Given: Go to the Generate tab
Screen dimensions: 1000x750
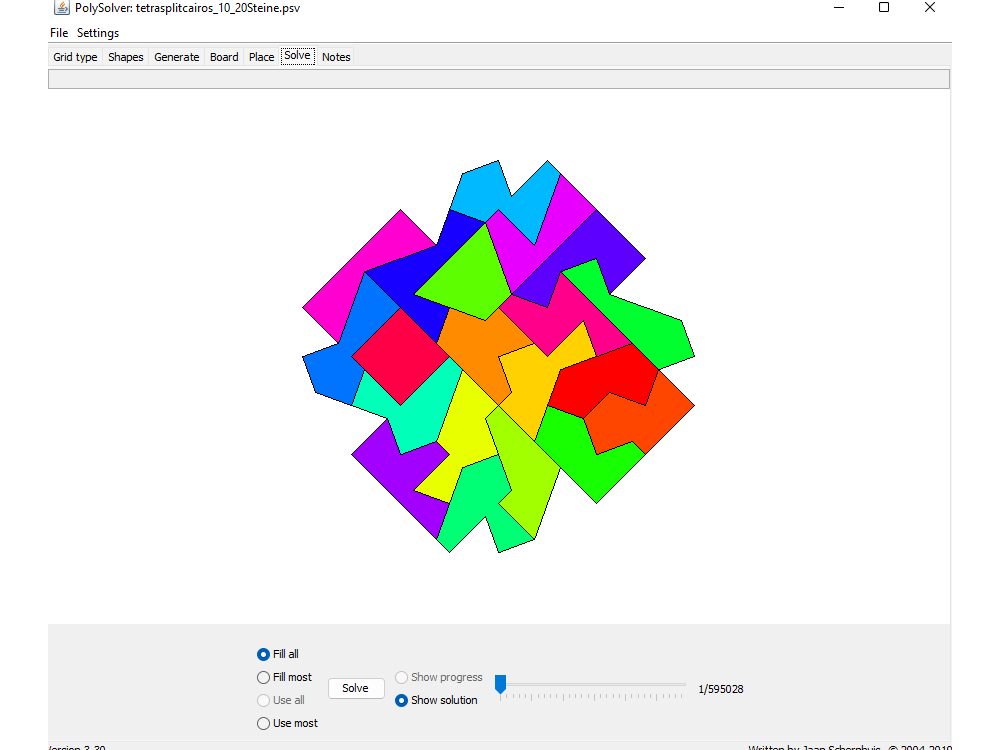Looking at the screenshot, I should point(177,57).
